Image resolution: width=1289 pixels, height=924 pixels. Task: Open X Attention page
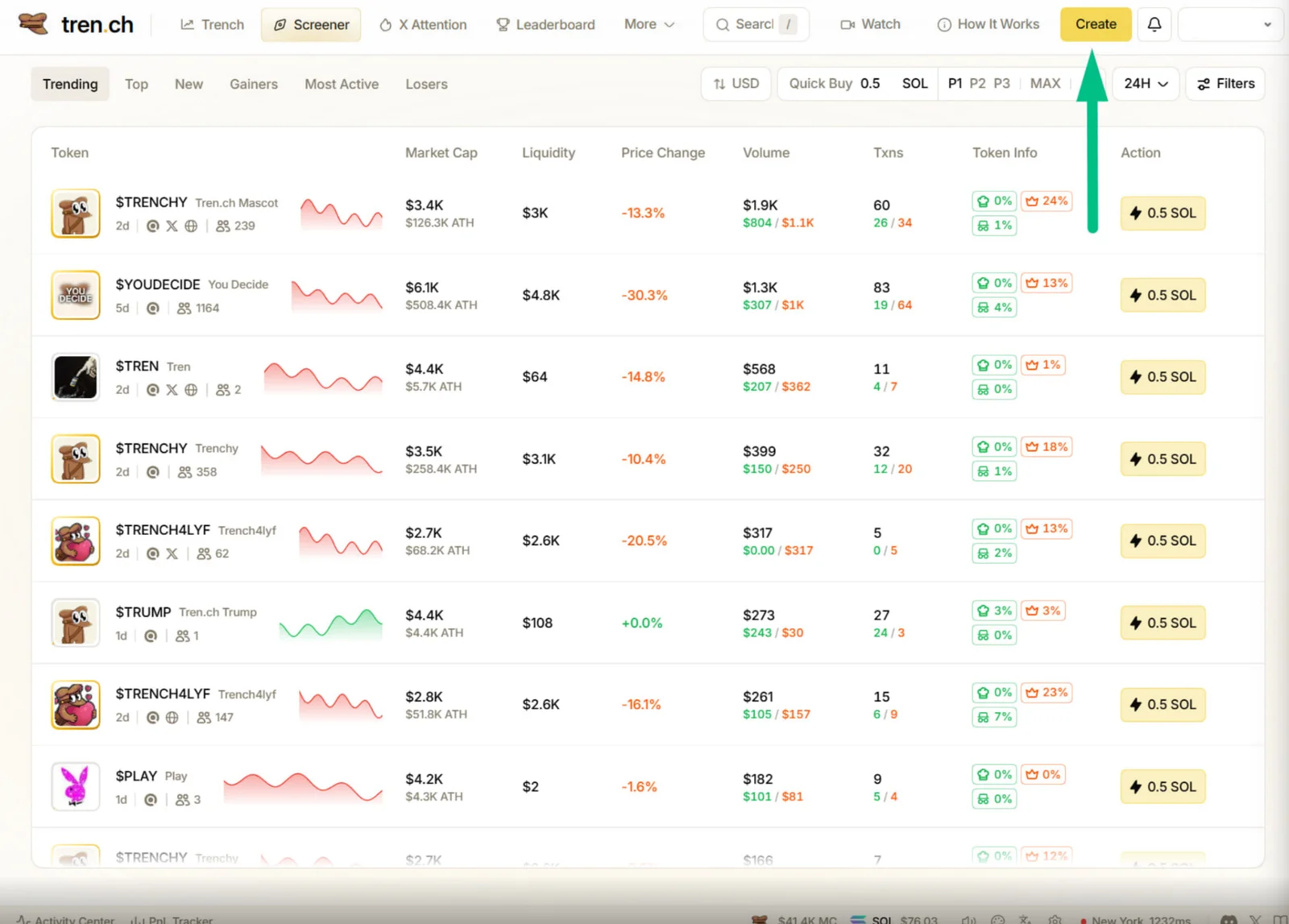tap(423, 24)
